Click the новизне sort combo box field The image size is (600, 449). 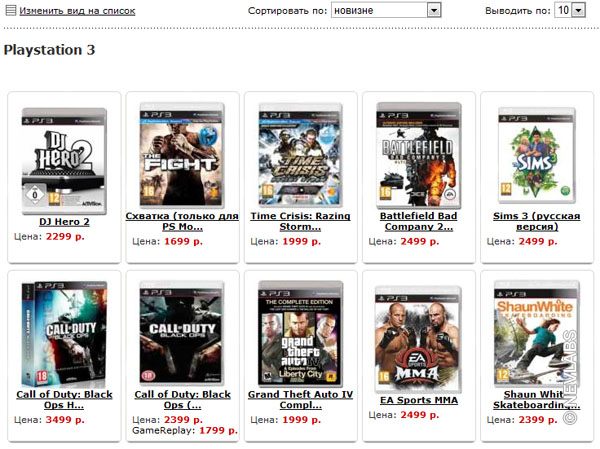pyautogui.click(x=386, y=10)
